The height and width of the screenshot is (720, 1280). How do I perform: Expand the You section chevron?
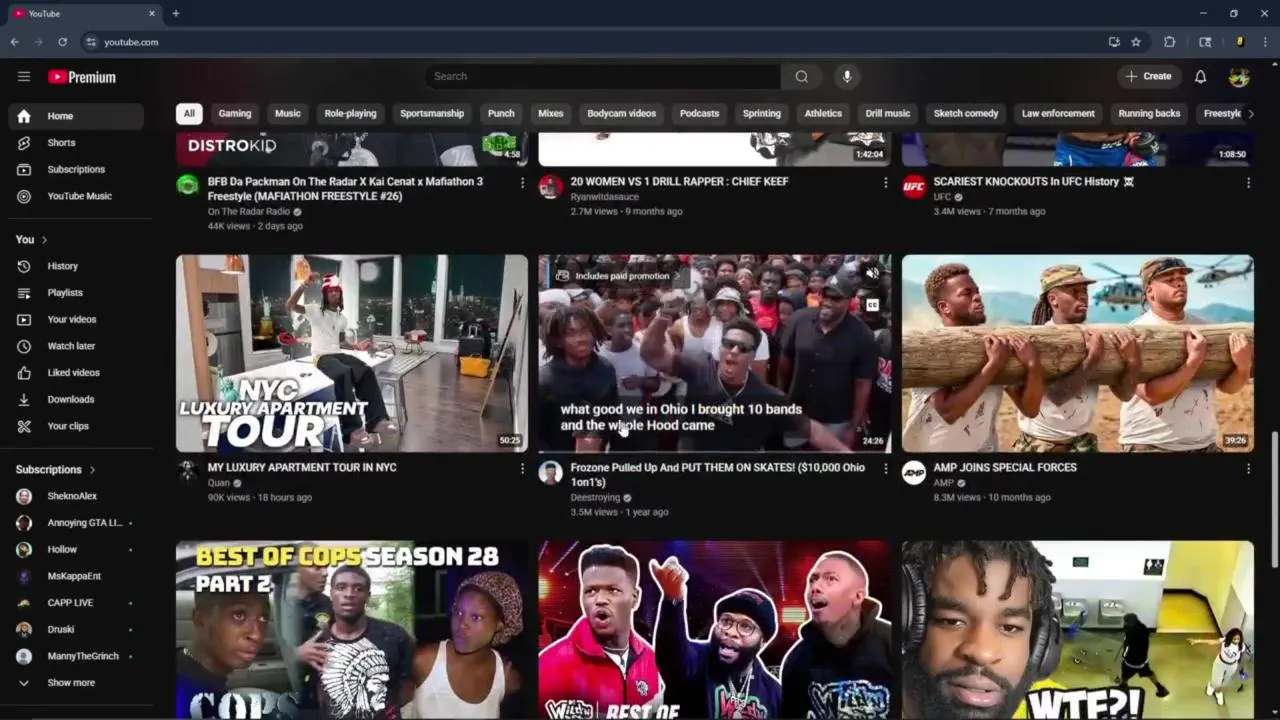[44, 240]
